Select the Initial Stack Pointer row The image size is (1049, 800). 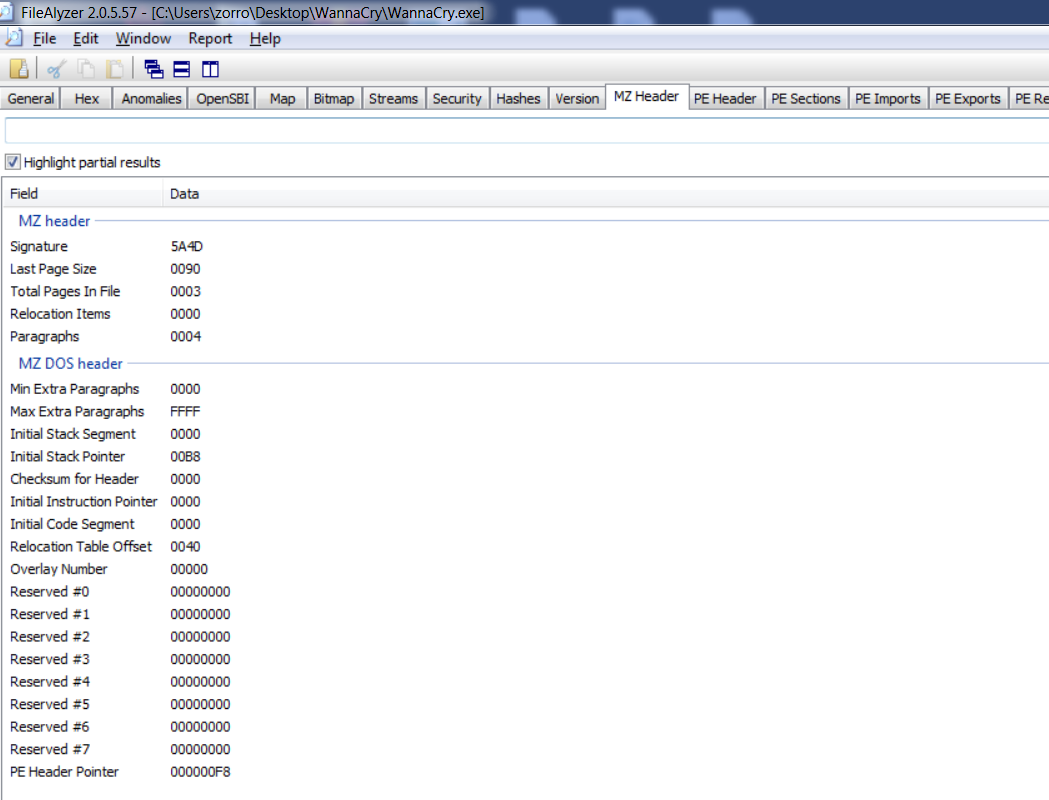(x=526, y=456)
